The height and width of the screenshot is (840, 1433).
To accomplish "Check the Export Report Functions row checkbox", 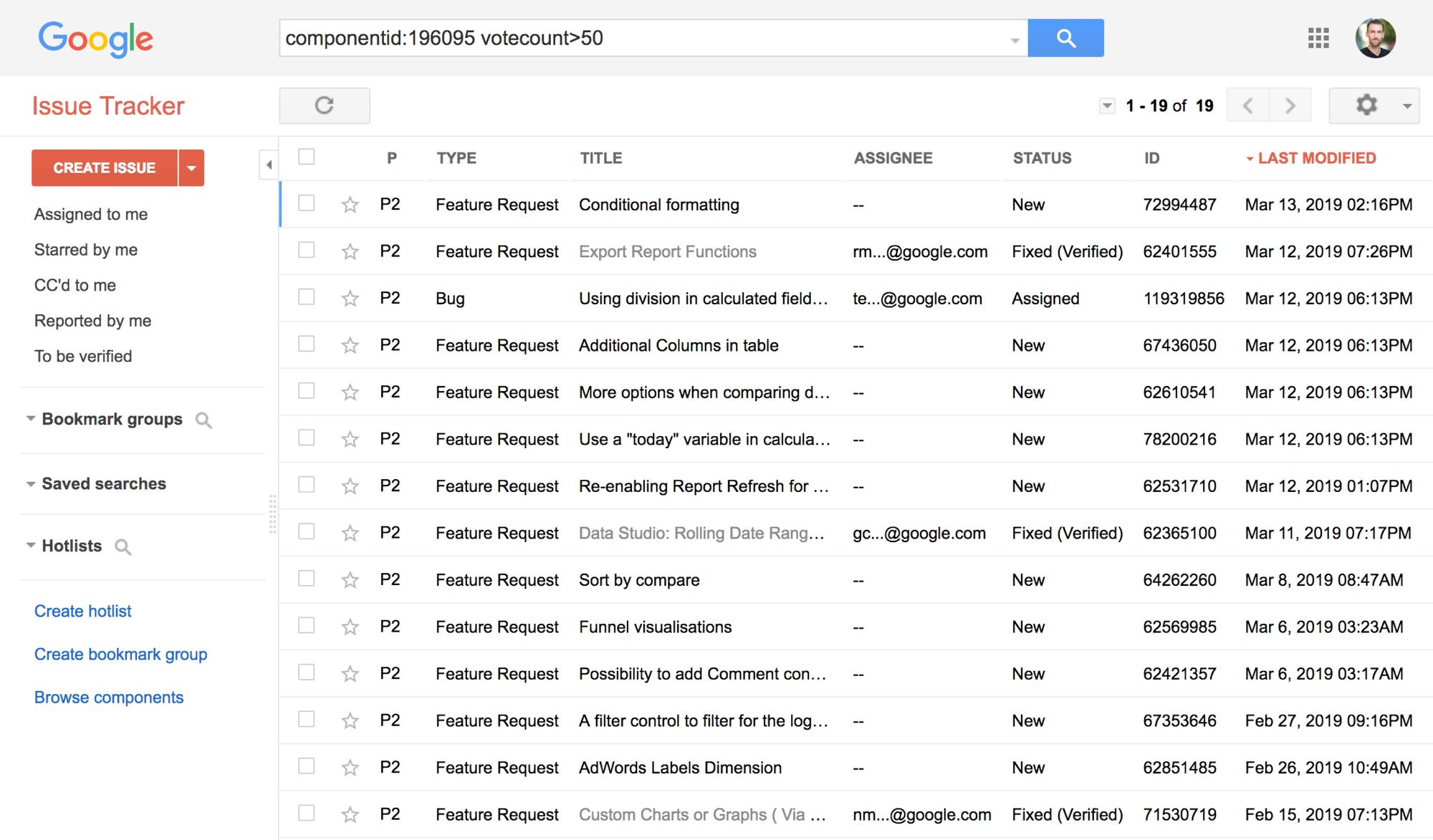I will tap(307, 250).
